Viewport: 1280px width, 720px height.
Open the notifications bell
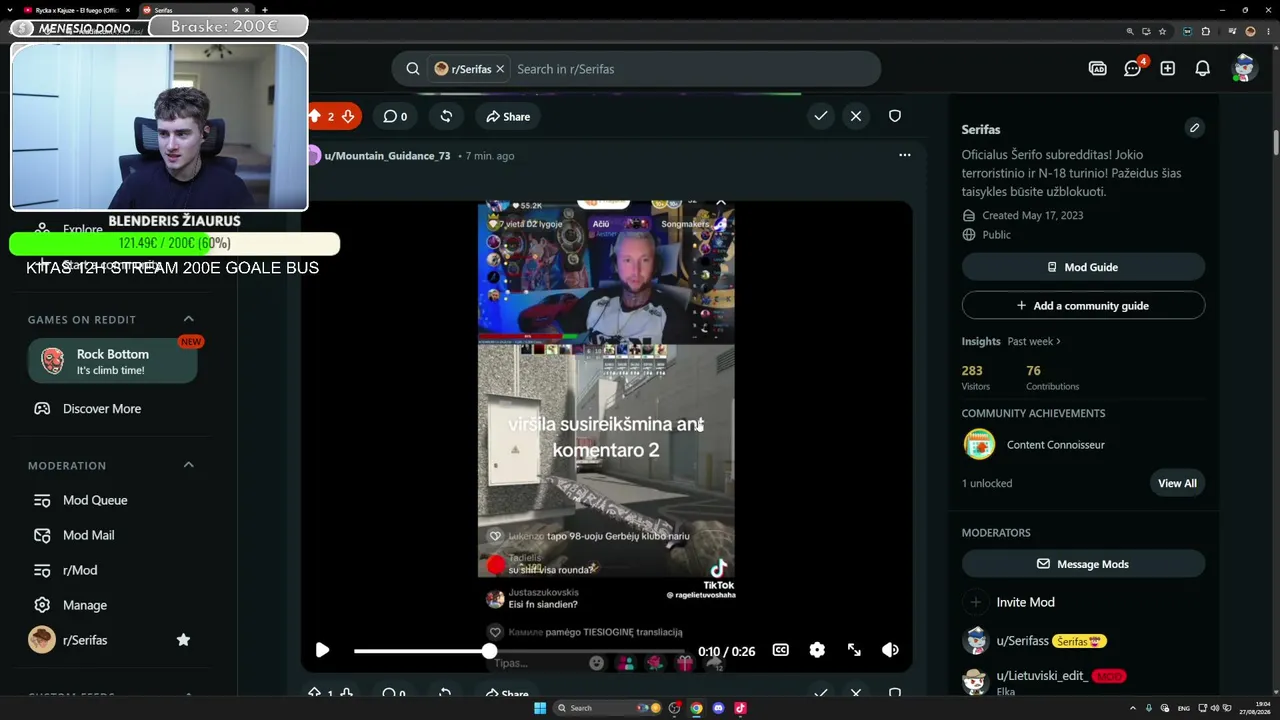(x=1203, y=68)
